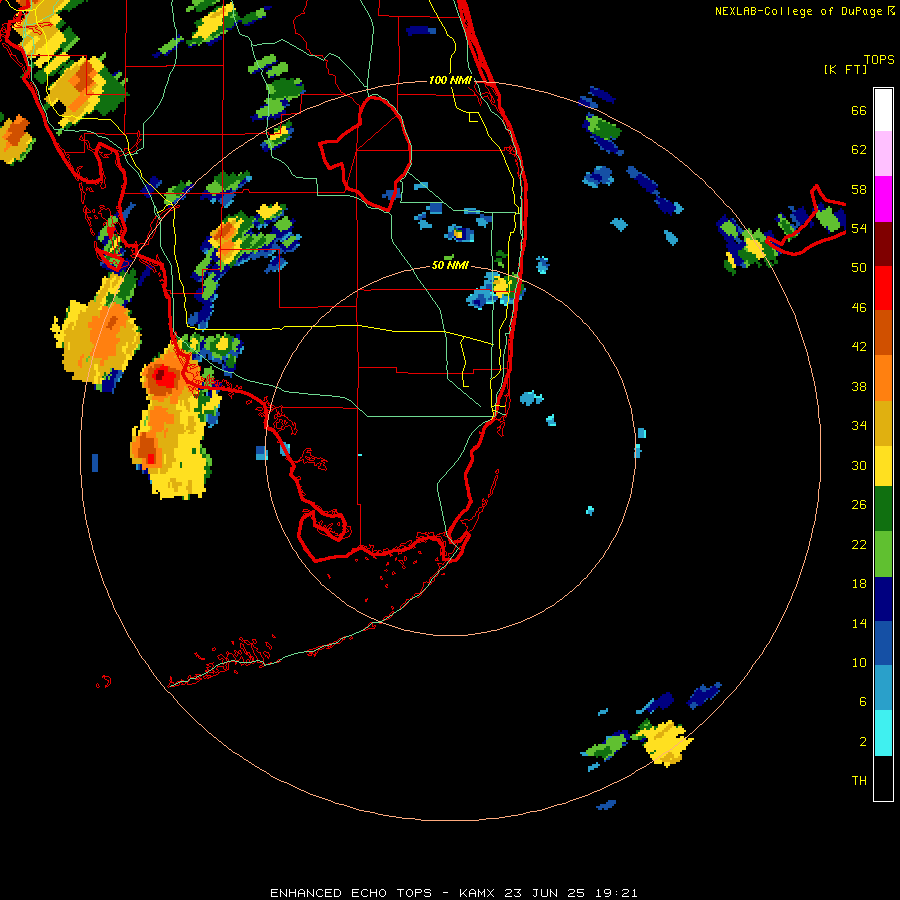Click the legend value 50
Screen dimensions: 900x900
[x=859, y=268]
